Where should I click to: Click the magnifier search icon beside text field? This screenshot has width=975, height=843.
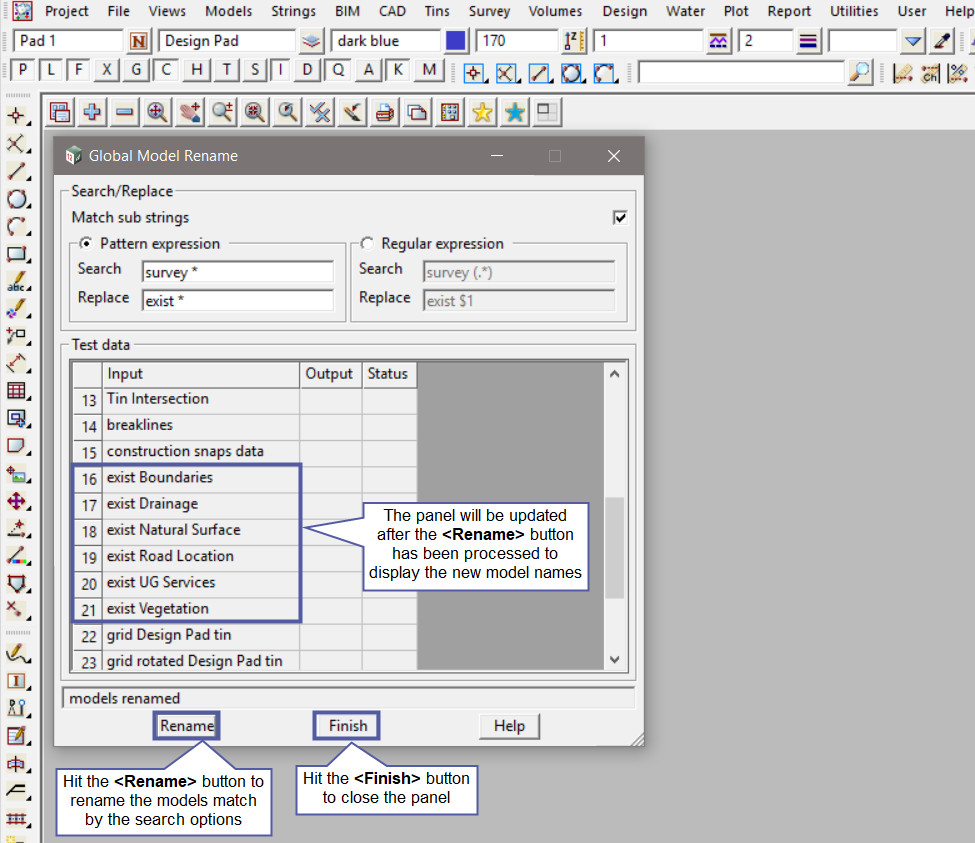click(859, 72)
